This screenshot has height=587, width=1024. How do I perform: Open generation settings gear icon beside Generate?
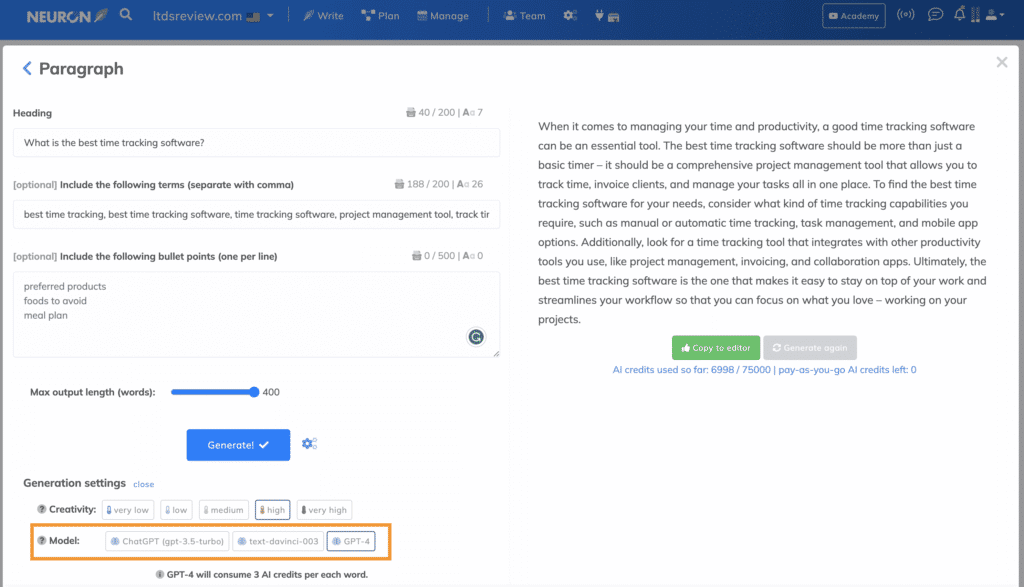tap(309, 443)
